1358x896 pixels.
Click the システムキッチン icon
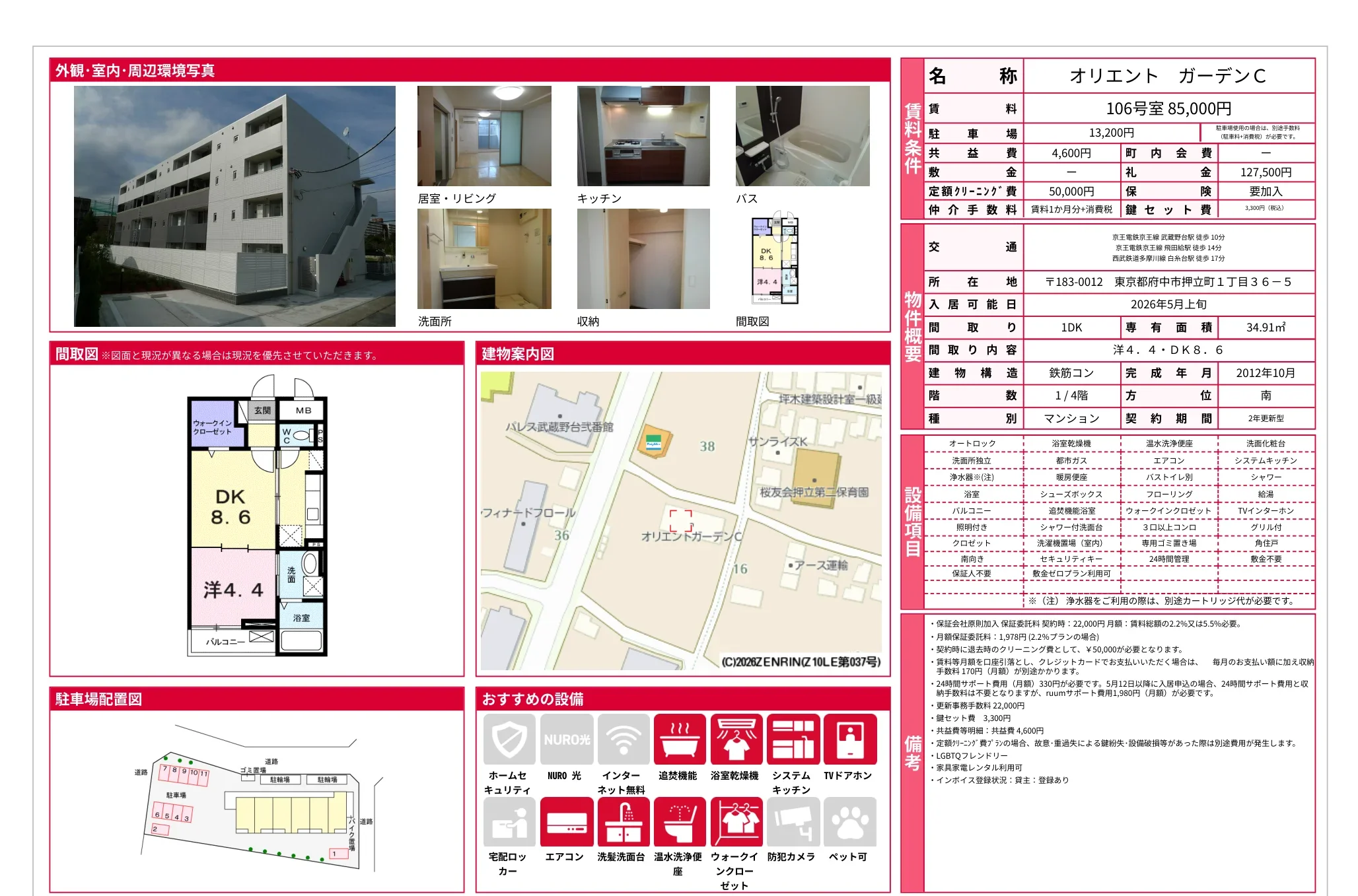click(793, 739)
